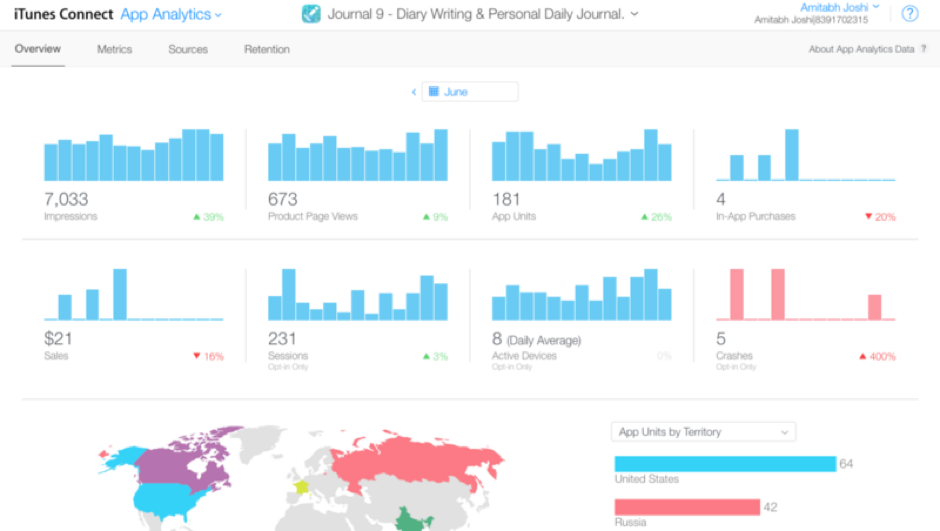Click the 181 app units value
Image resolution: width=940 pixels, height=531 pixels.
pyautogui.click(x=506, y=199)
